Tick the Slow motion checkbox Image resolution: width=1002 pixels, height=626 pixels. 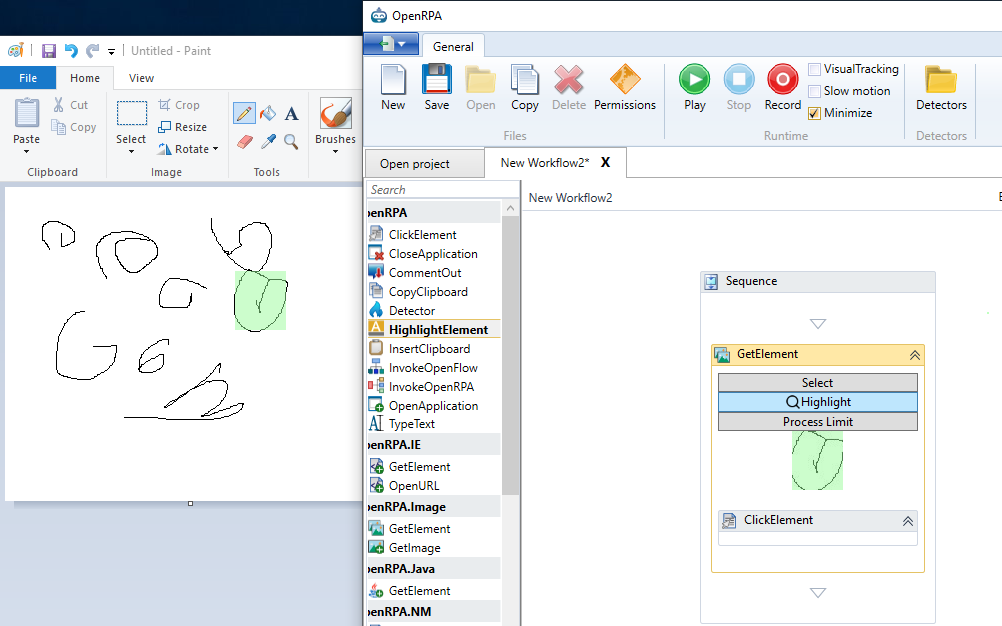tap(814, 91)
